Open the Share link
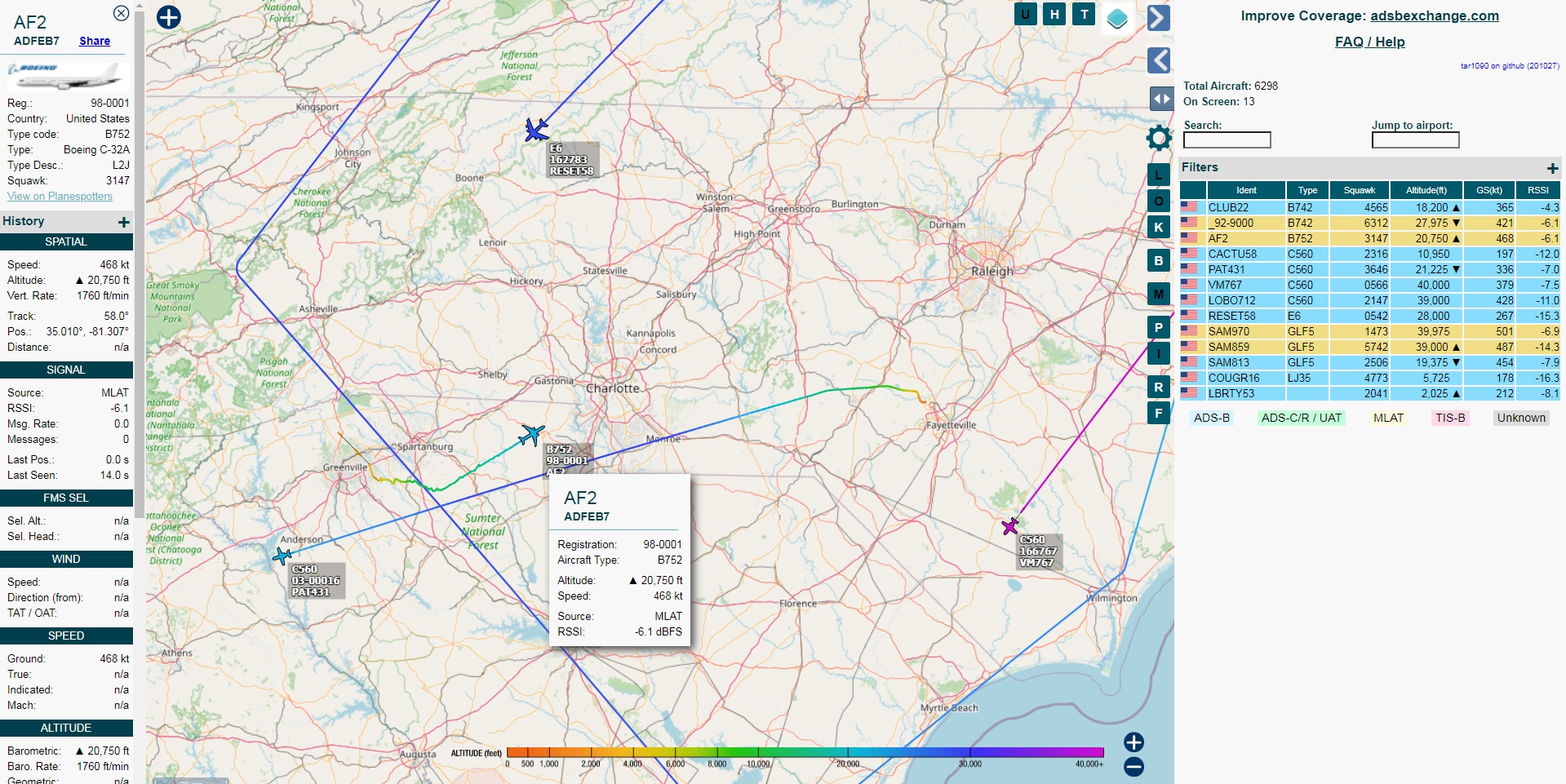Viewport: 1566px width, 784px height. pyautogui.click(x=95, y=41)
